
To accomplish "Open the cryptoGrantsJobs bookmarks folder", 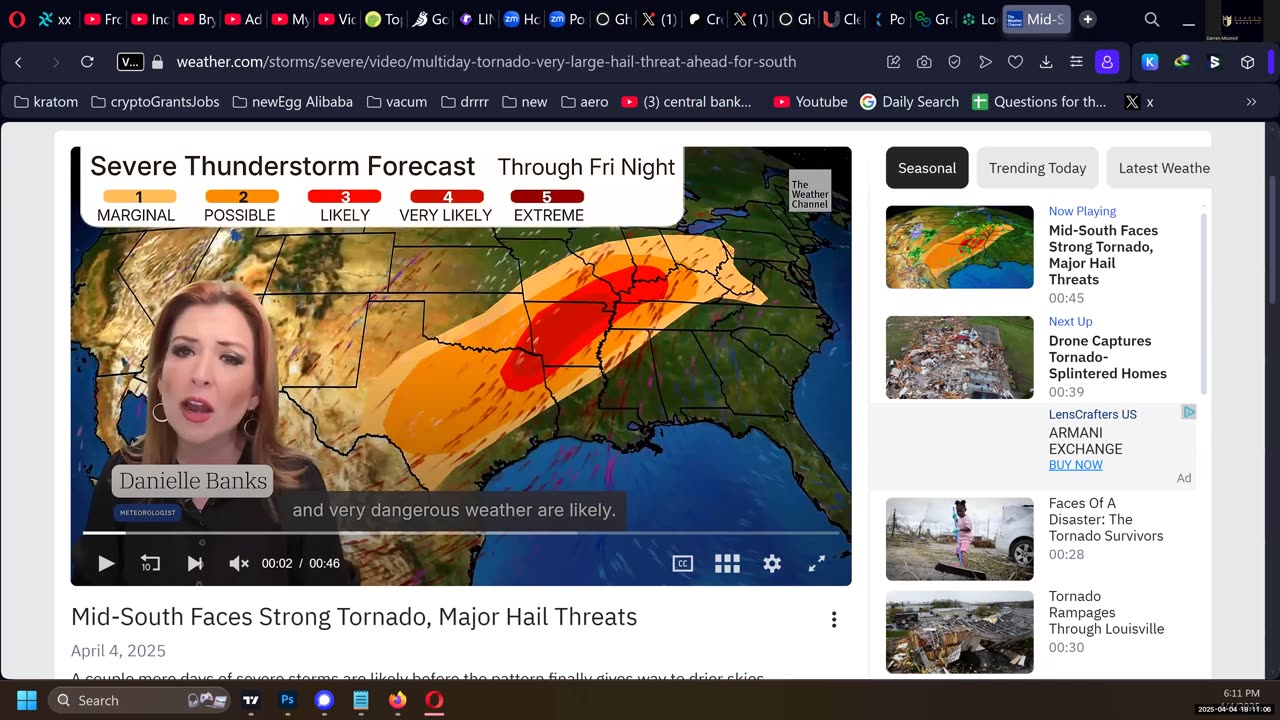I will pyautogui.click(x=155, y=102).
